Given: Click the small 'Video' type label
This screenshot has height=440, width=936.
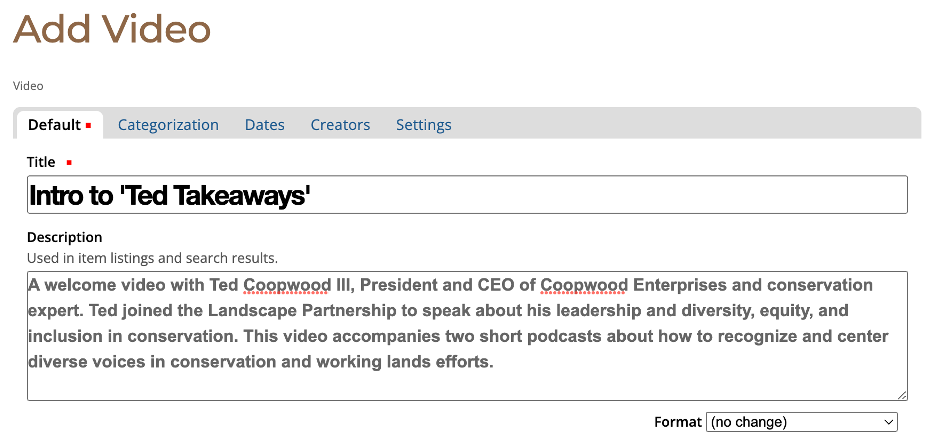Looking at the screenshot, I should pos(28,86).
